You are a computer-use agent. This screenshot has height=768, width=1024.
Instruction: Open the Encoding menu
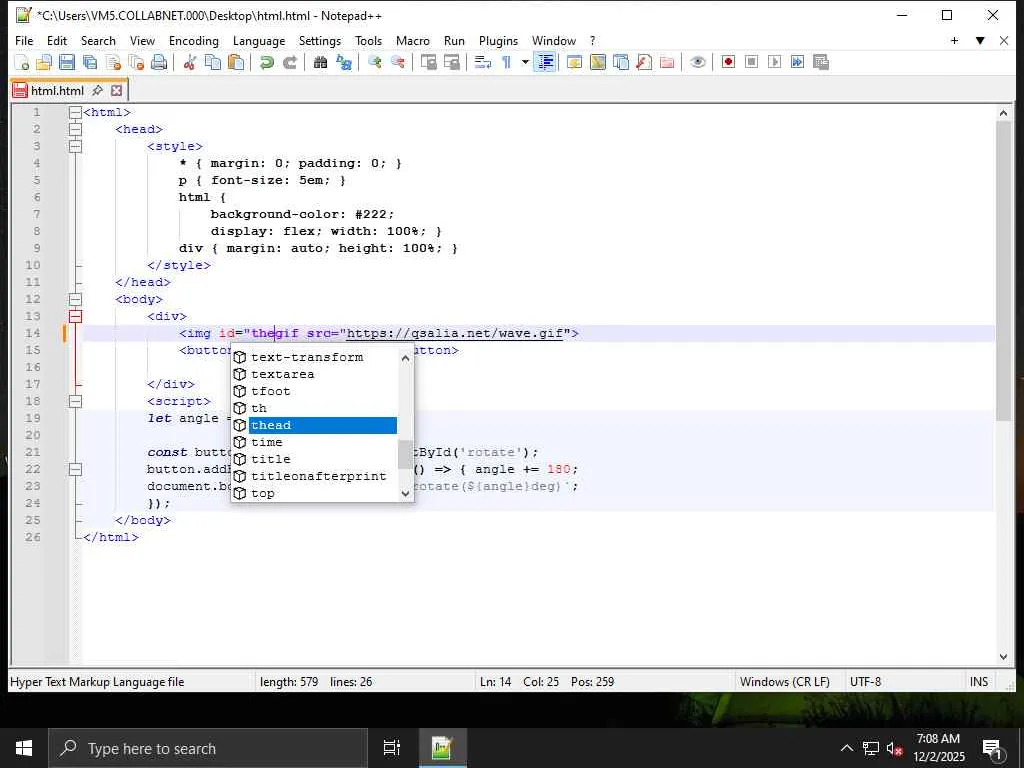coord(194,40)
